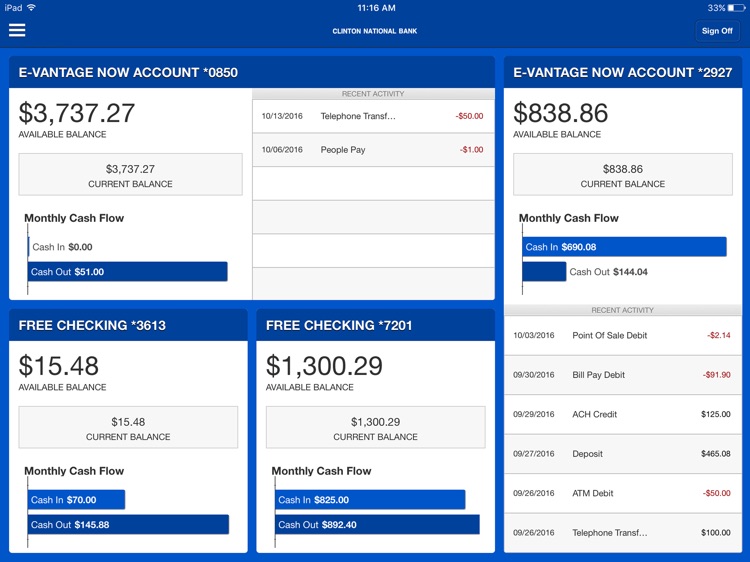Image resolution: width=750 pixels, height=562 pixels.
Task: Tap Clinton National Bank title
Action: [x=375, y=31]
